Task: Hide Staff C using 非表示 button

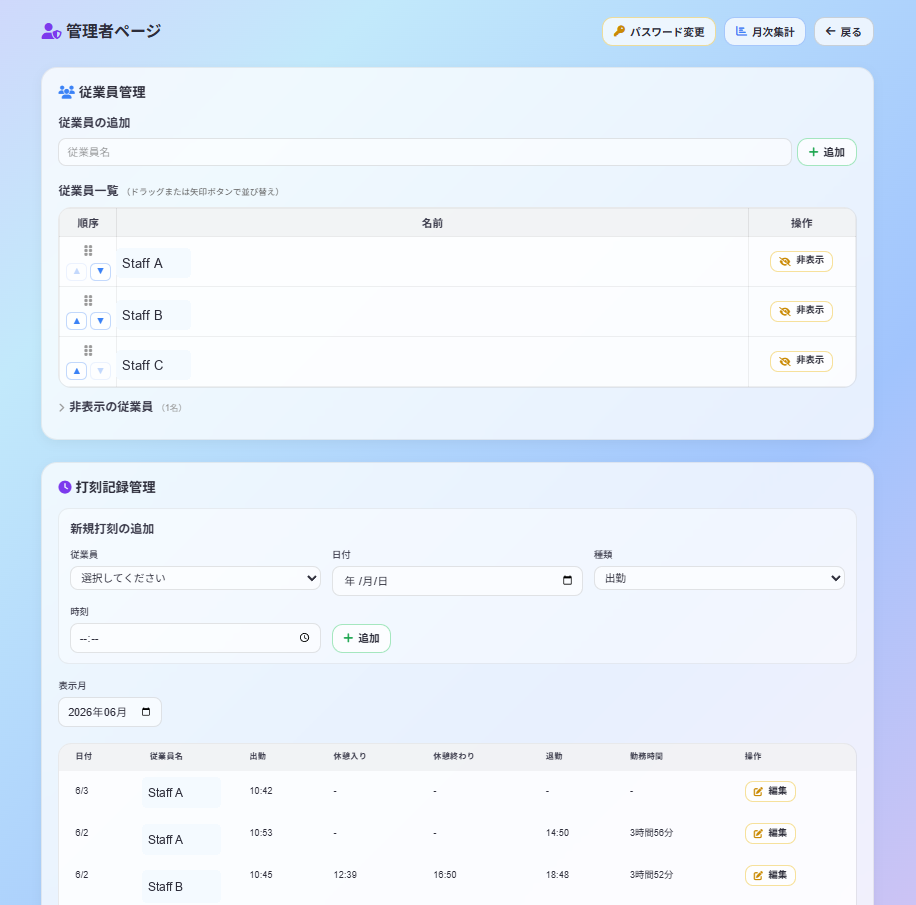Action: [x=801, y=361]
